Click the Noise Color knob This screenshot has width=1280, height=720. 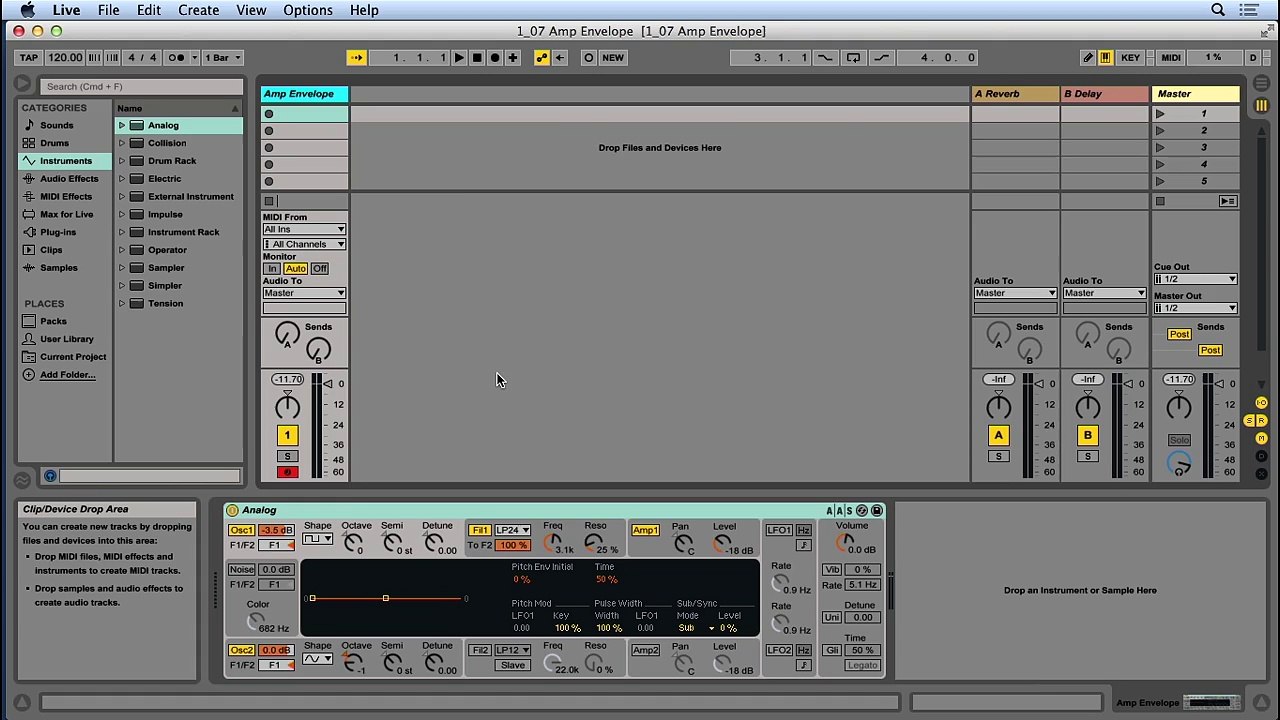[257, 620]
